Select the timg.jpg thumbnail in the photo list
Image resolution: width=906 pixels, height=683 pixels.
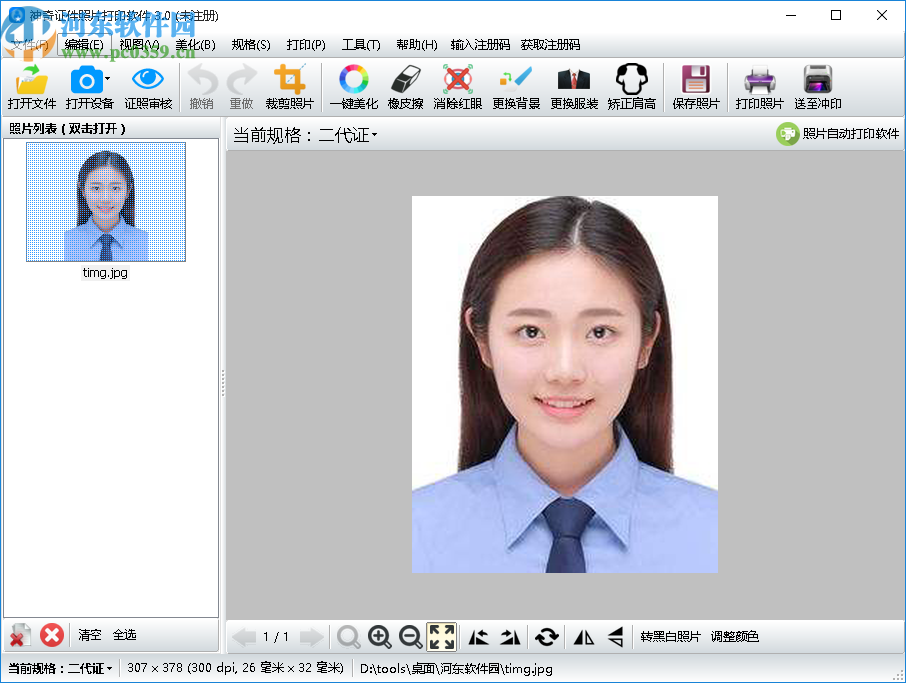pos(105,202)
